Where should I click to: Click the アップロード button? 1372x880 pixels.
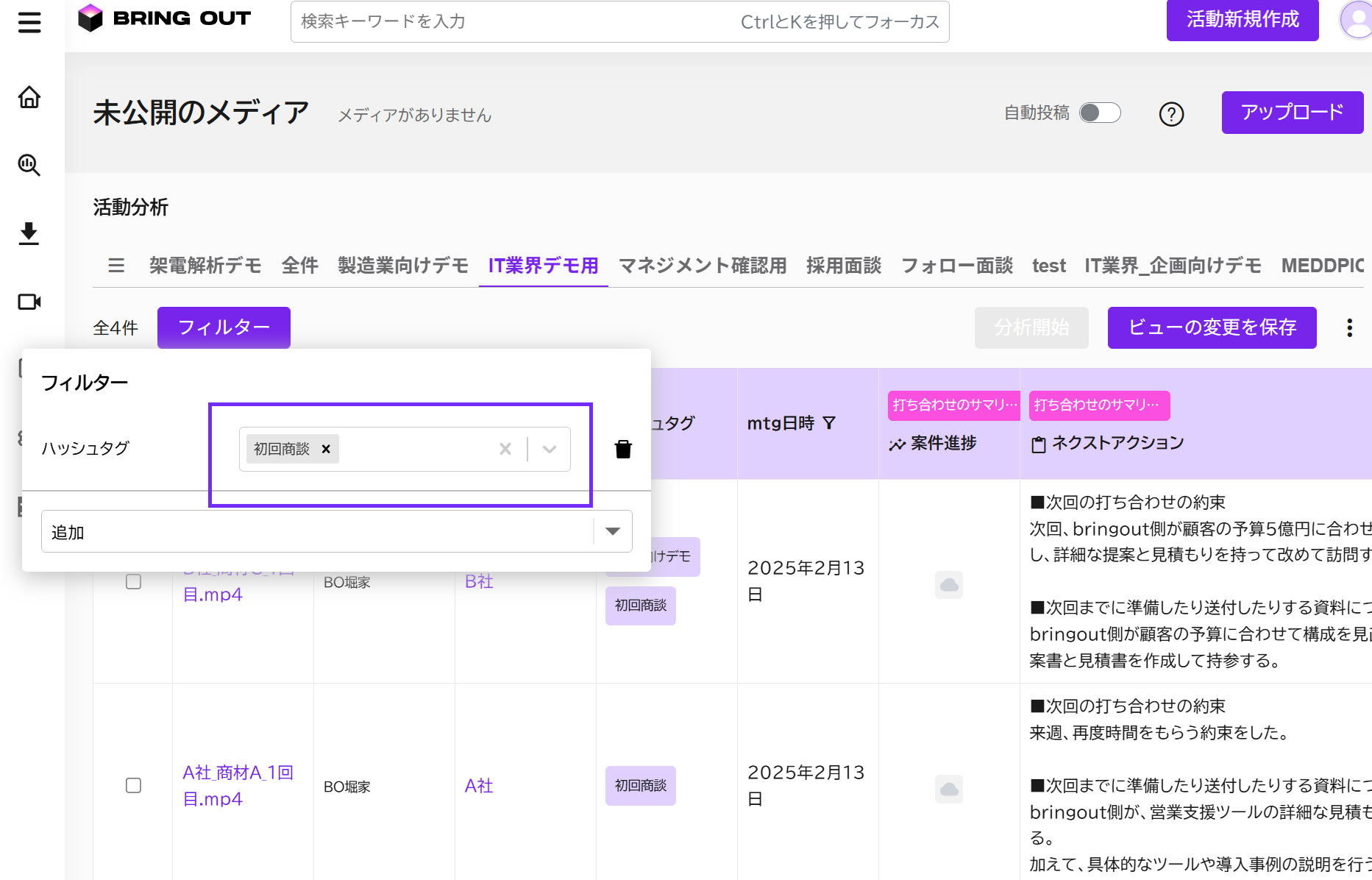click(1293, 113)
